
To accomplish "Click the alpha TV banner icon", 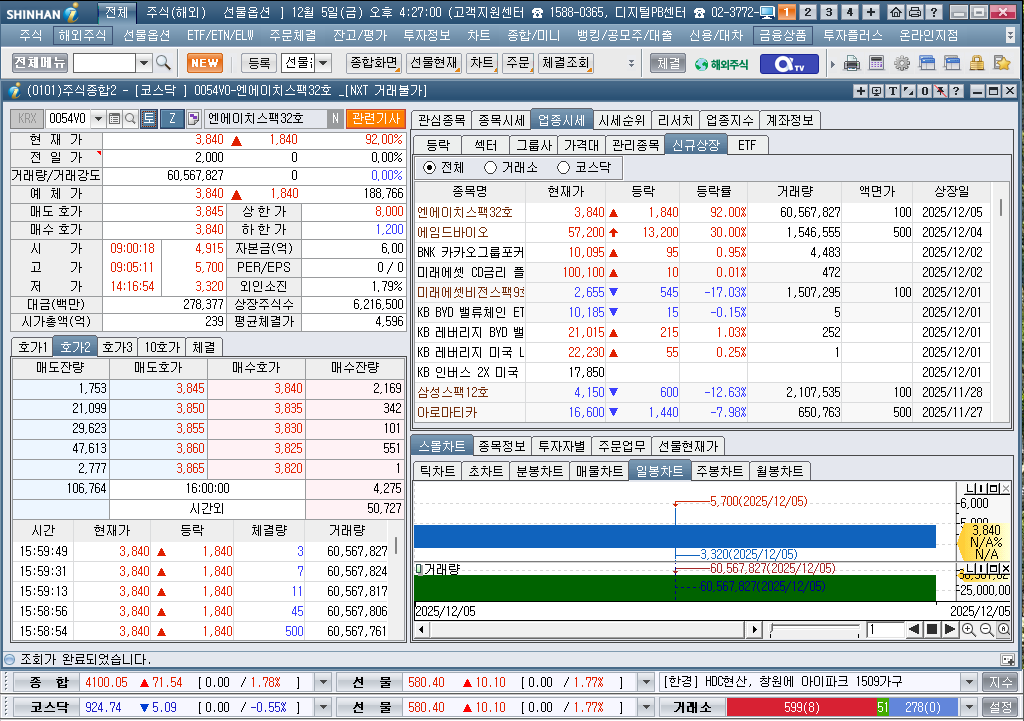I will (789, 63).
